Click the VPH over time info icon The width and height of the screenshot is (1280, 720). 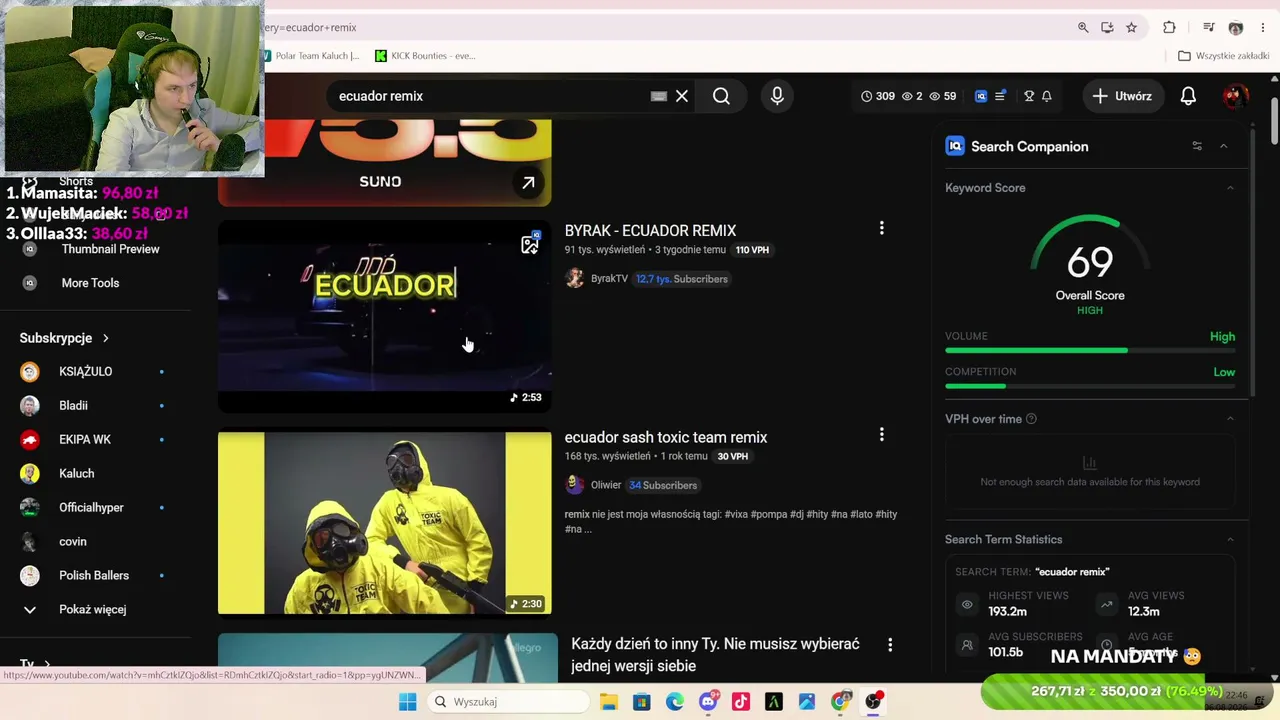(x=1031, y=419)
